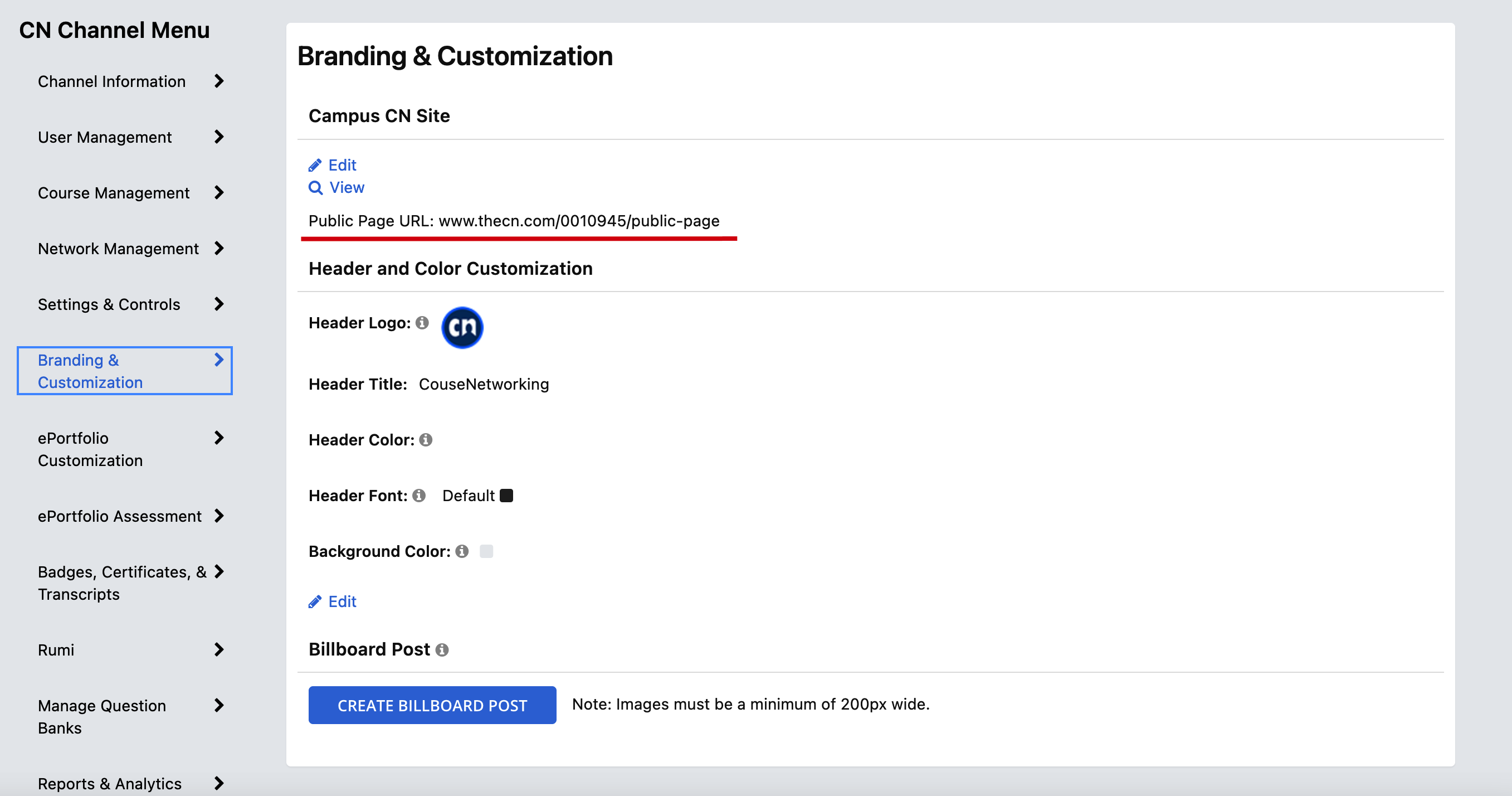Click the CouseNetworking header title value
Image resolution: width=1512 pixels, height=796 pixels.
tap(484, 384)
